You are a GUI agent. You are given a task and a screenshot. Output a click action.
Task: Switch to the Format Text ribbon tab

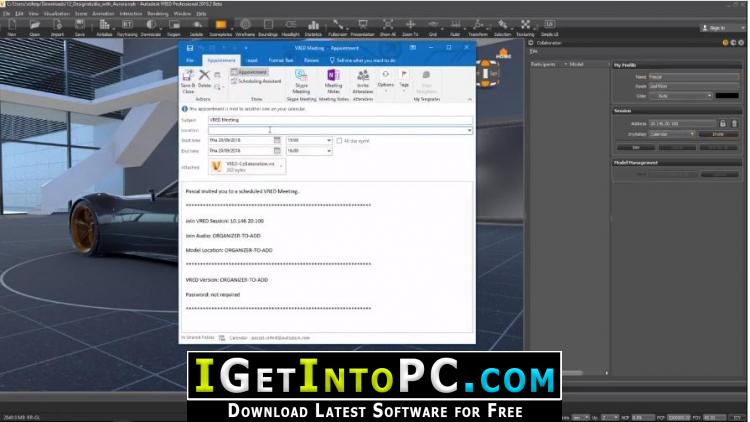(x=281, y=60)
